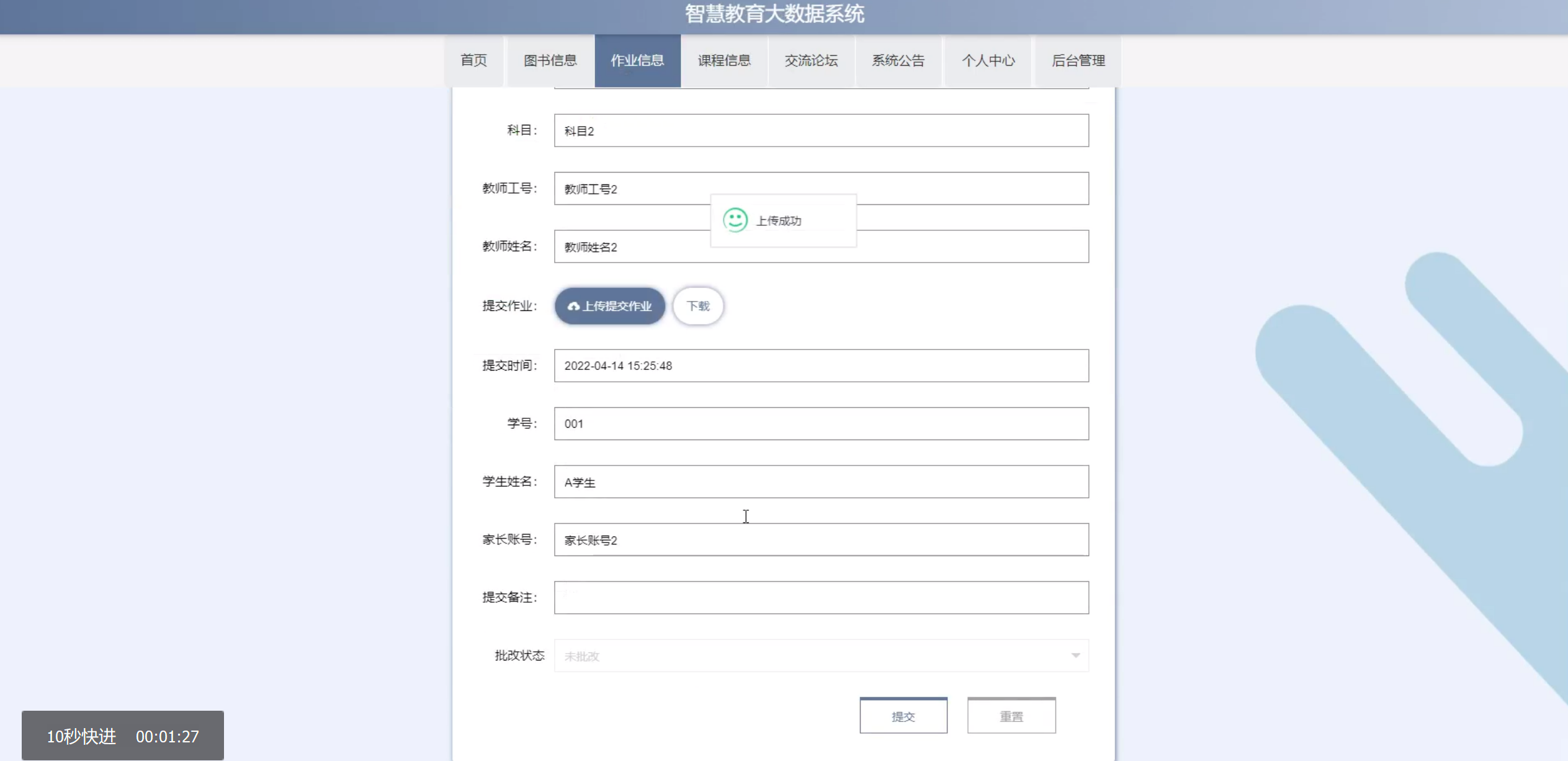
Task: Open the 未批改 status combo box
Action: (820, 655)
